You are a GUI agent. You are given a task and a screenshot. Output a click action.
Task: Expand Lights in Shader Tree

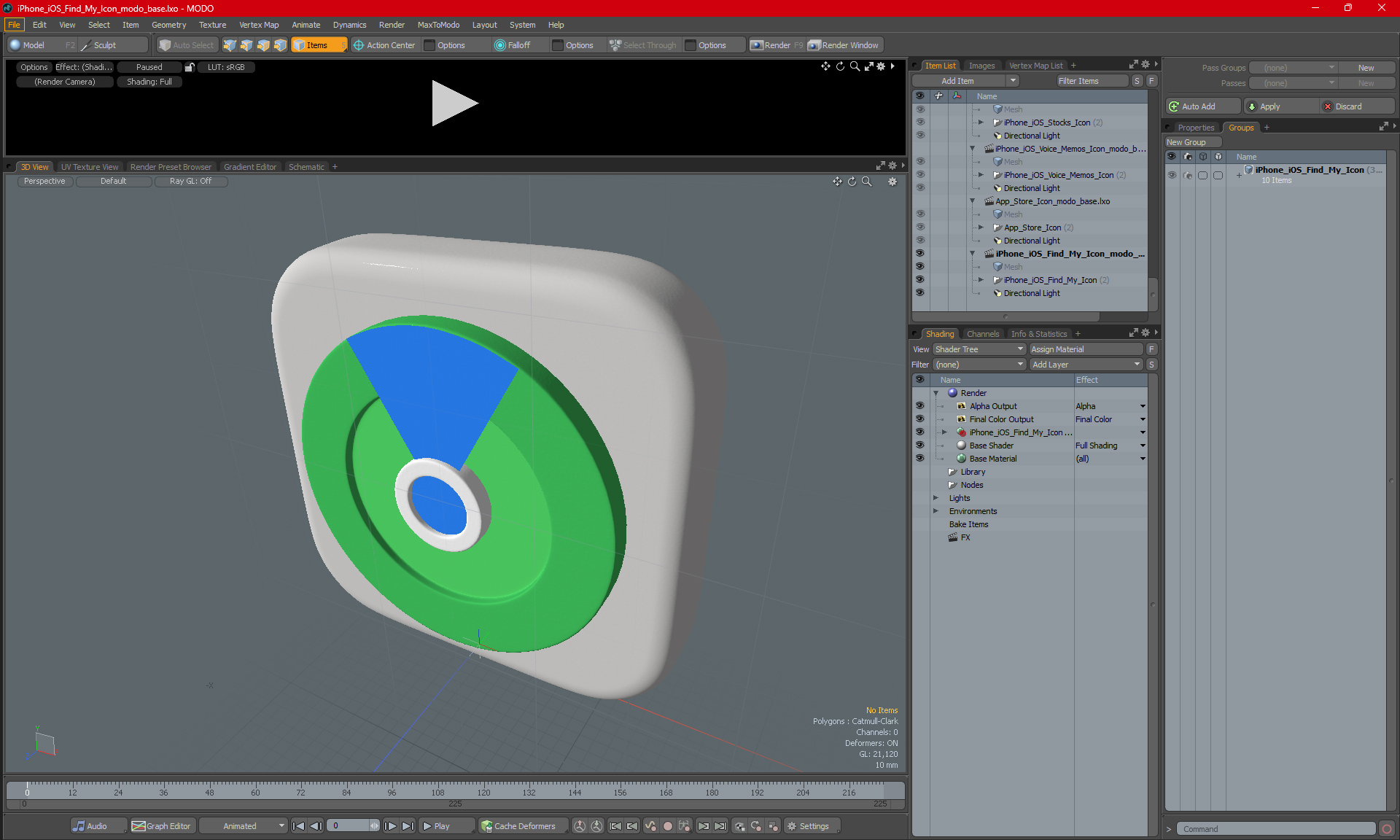[x=936, y=498]
